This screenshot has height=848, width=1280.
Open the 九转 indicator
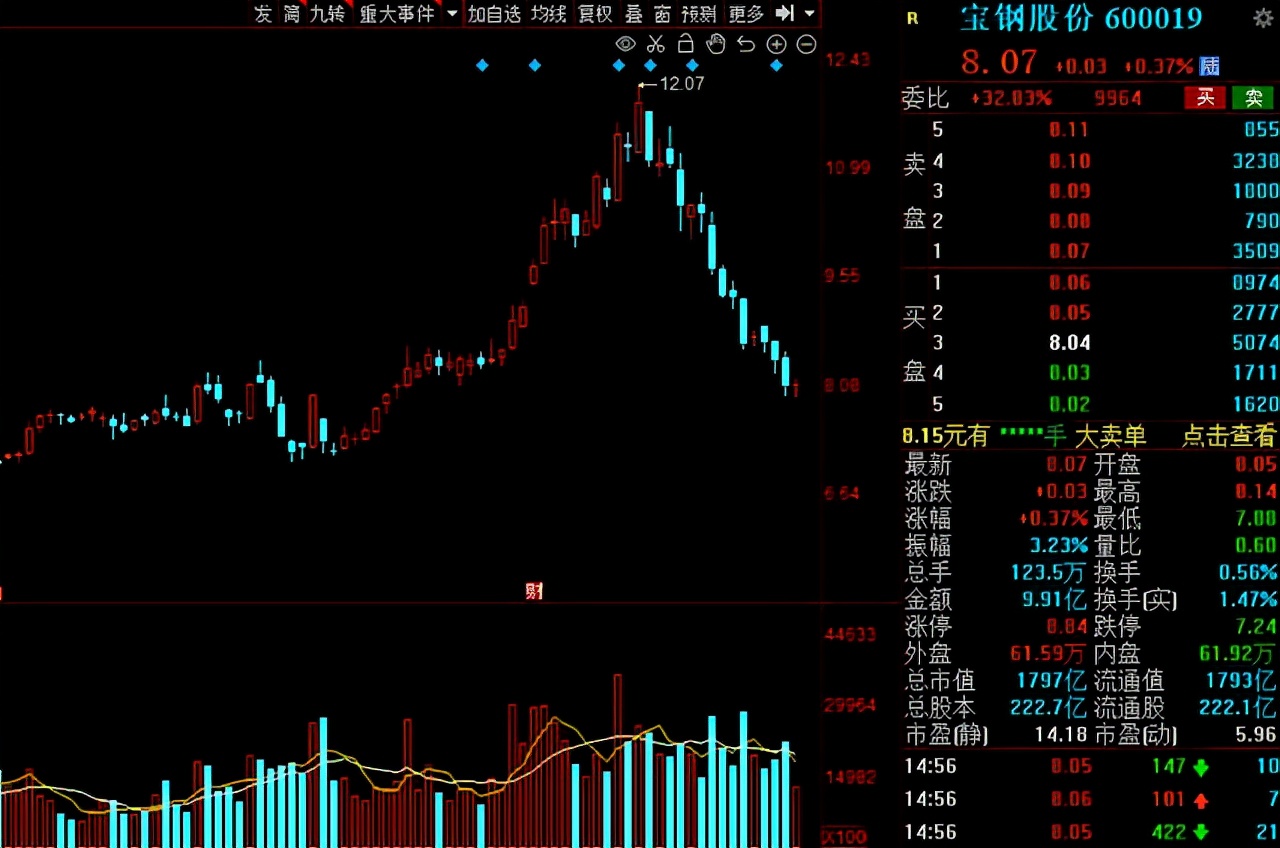328,14
